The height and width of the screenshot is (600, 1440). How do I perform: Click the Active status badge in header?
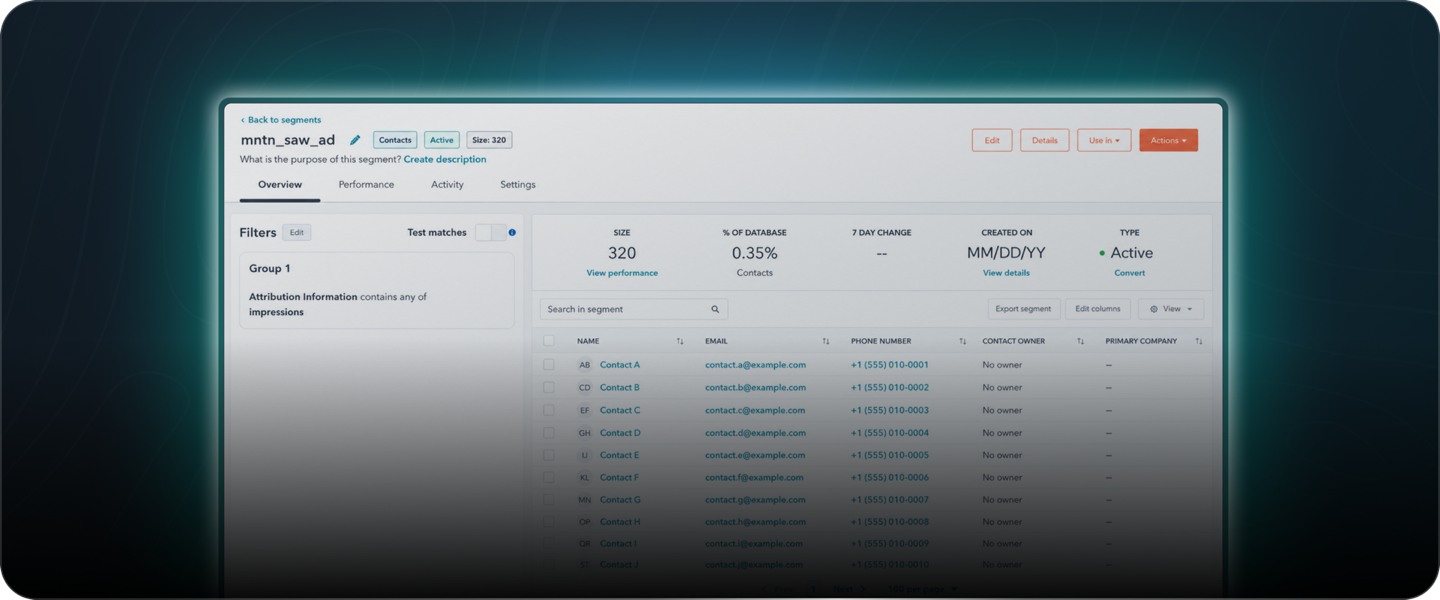[442, 140]
